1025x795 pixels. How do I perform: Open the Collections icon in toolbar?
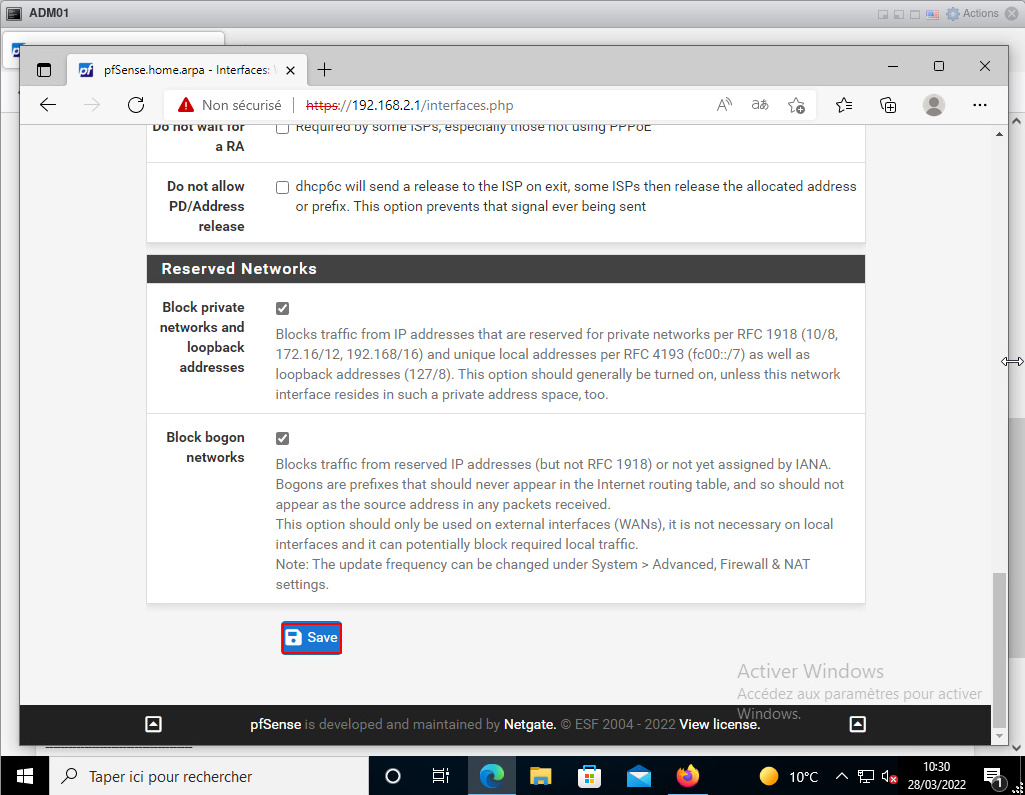888,105
